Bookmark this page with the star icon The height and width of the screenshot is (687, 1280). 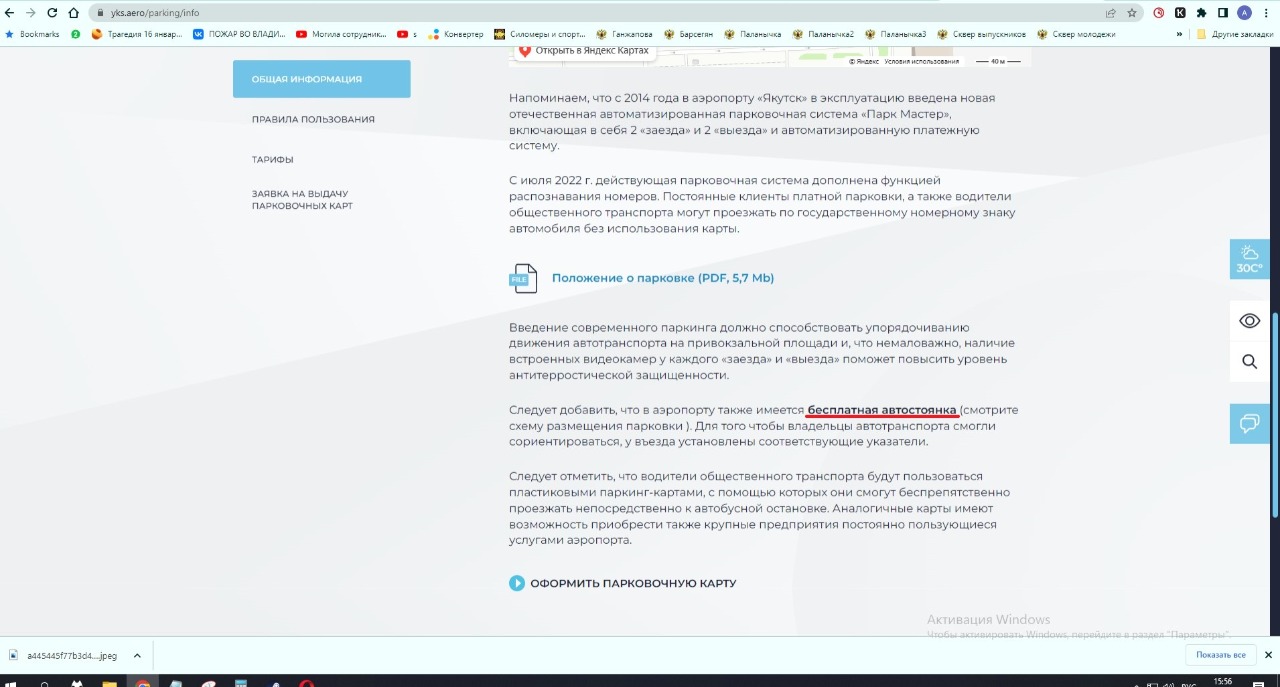click(1132, 13)
